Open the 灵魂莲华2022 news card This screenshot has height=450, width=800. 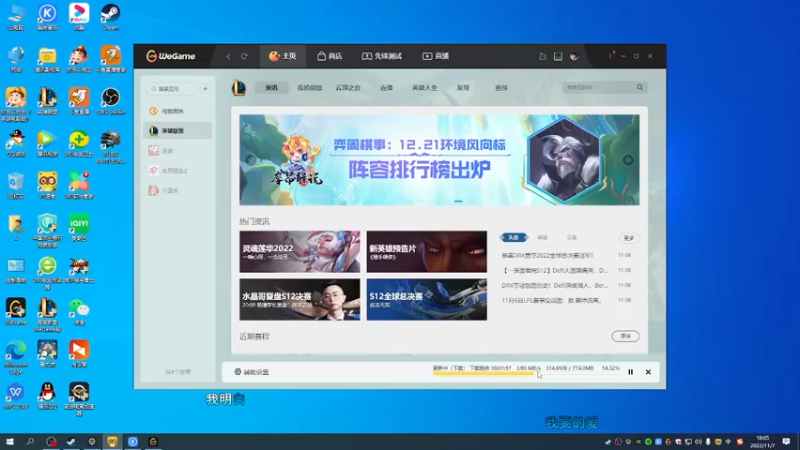pos(299,252)
